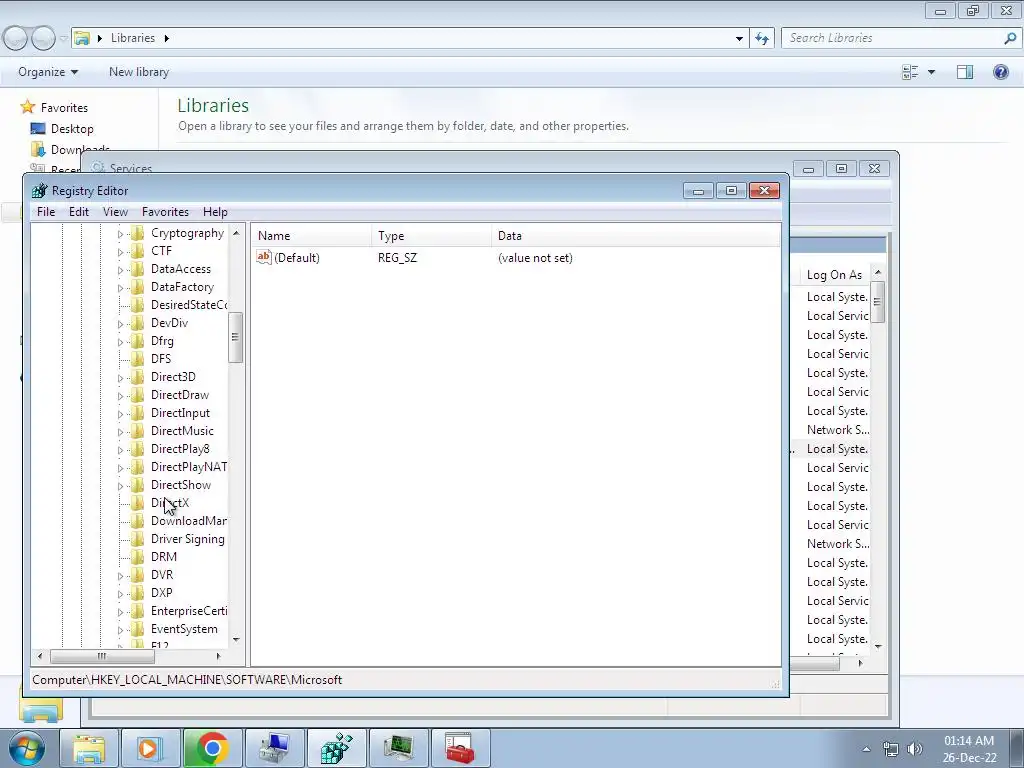Click the (value not set) data cell
The height and width of the screenshot is (768, 1024).
(535, 258)
